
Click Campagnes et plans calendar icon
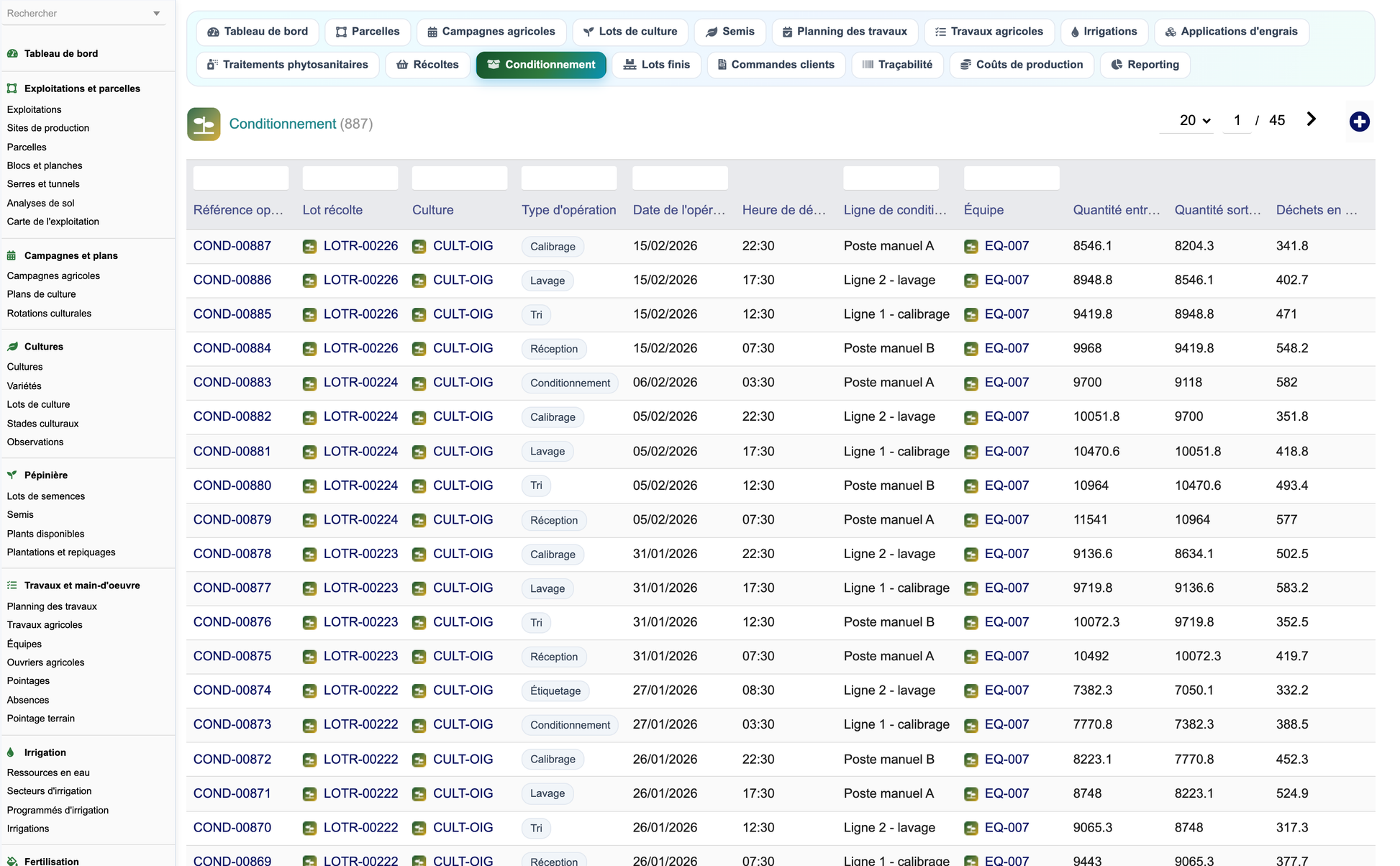(x=12, y=255)
